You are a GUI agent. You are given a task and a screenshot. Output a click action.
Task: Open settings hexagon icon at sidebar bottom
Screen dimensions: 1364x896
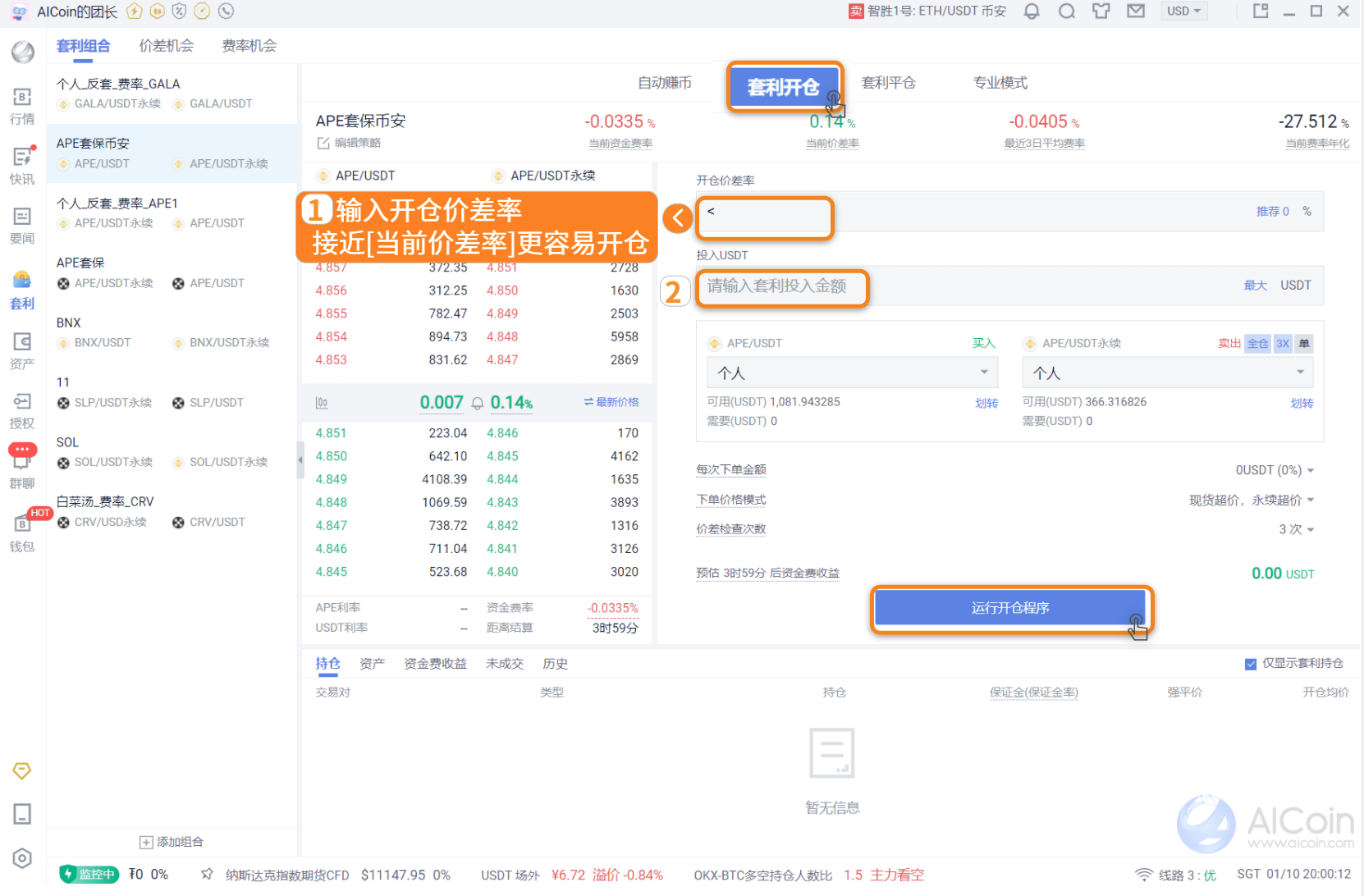pyautogui.click(x=22, y=858)
